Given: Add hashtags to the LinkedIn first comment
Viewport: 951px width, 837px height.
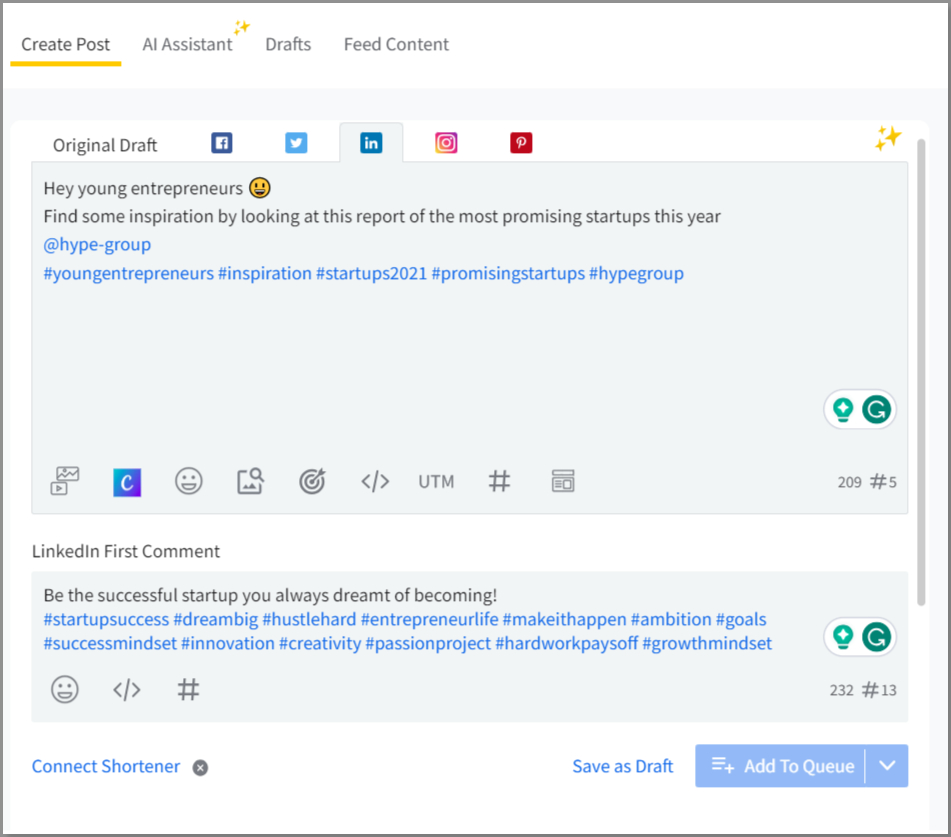Looking at the screenshot, I should click(188, 689).
